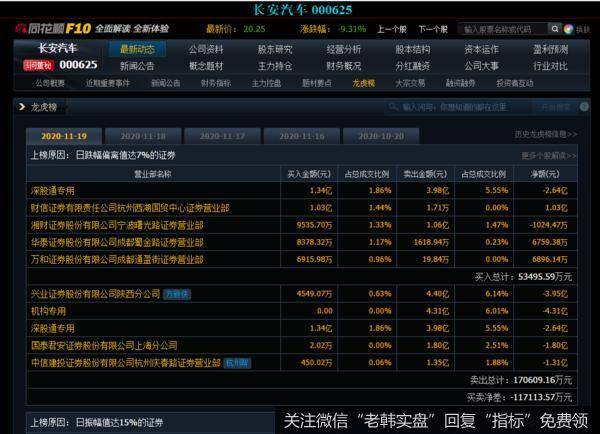Open 中信建投证券杭州庆春路证券营业部 row

tap(126, 363)
